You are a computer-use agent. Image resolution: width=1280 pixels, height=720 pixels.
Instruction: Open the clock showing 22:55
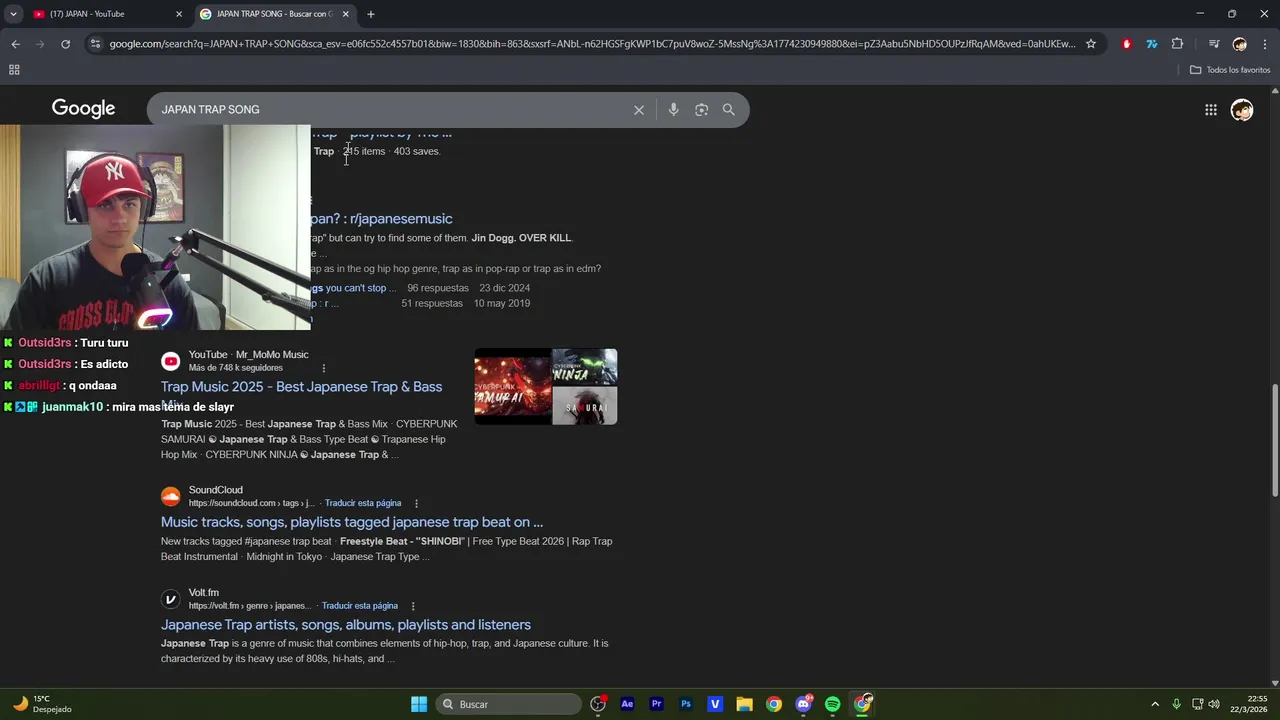[x=1250, y=704]
